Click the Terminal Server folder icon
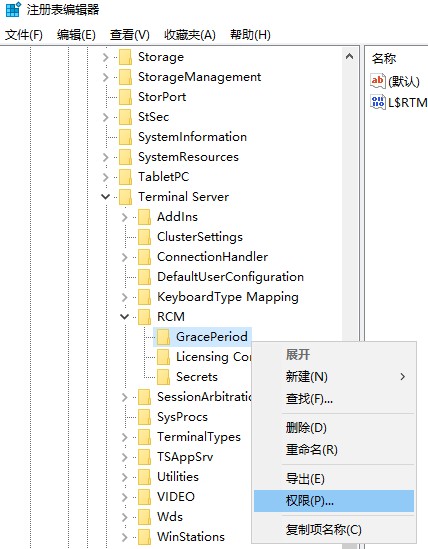Viewport: 428px width, 549px height. click(x=125, y=197)
